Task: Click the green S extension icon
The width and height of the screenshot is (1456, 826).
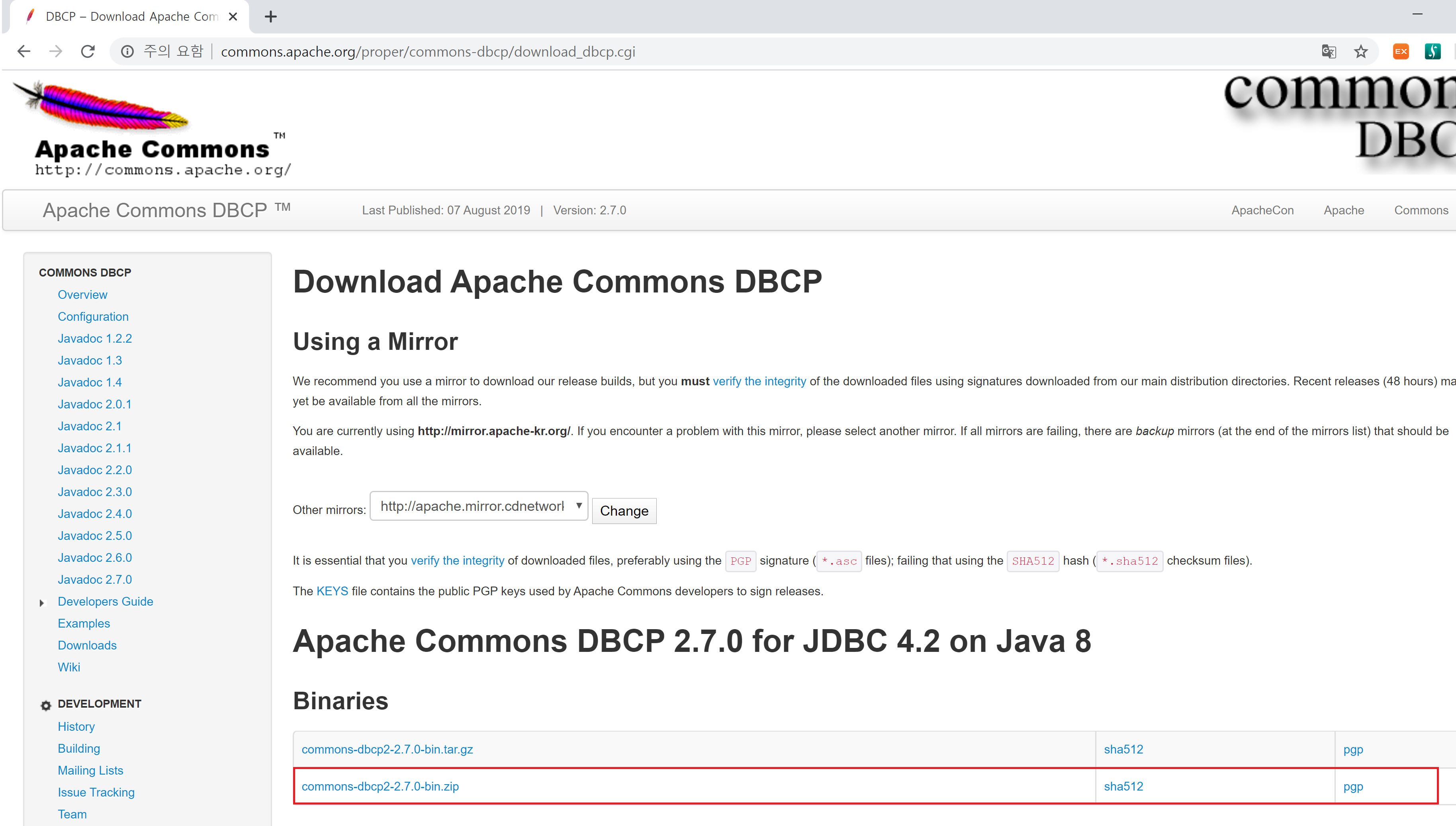Action: pyautogui.click(x=1432, y=52)
